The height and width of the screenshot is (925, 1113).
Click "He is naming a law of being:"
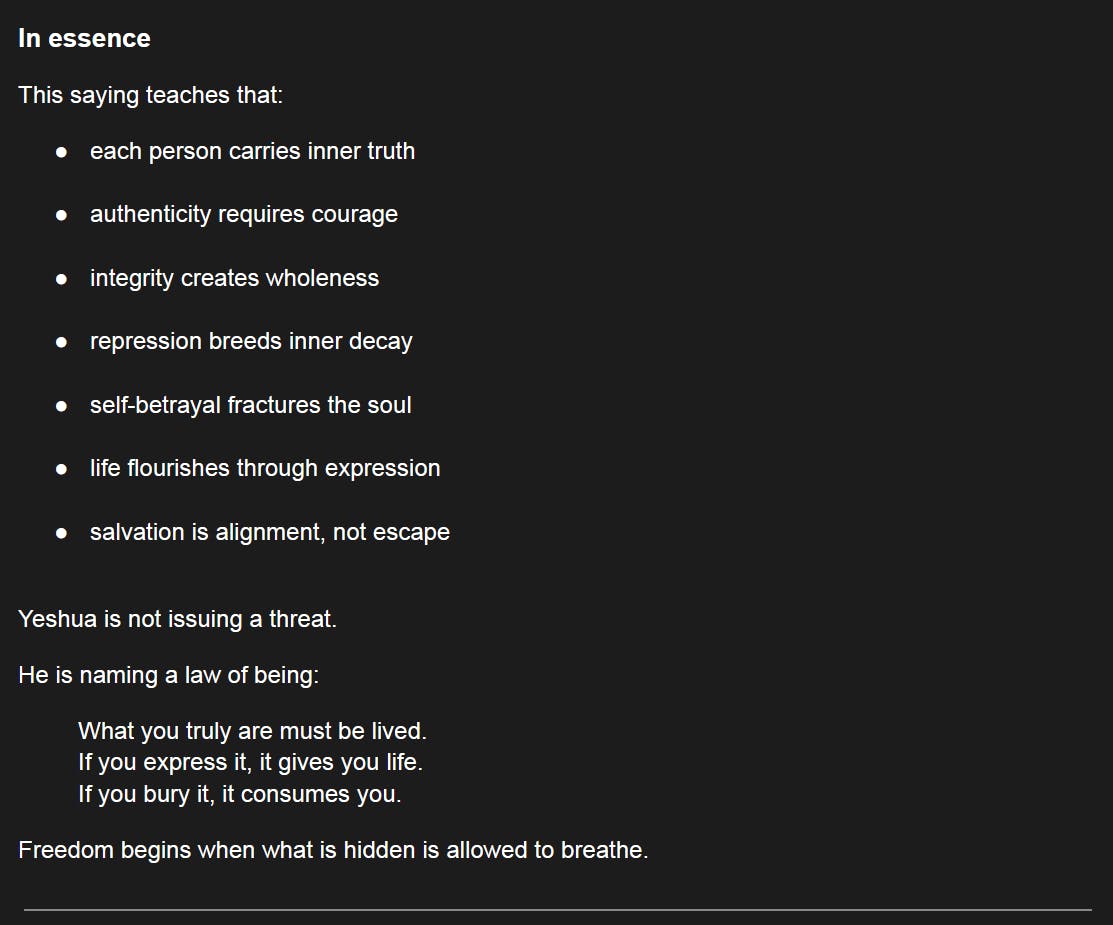pos(168,675)
